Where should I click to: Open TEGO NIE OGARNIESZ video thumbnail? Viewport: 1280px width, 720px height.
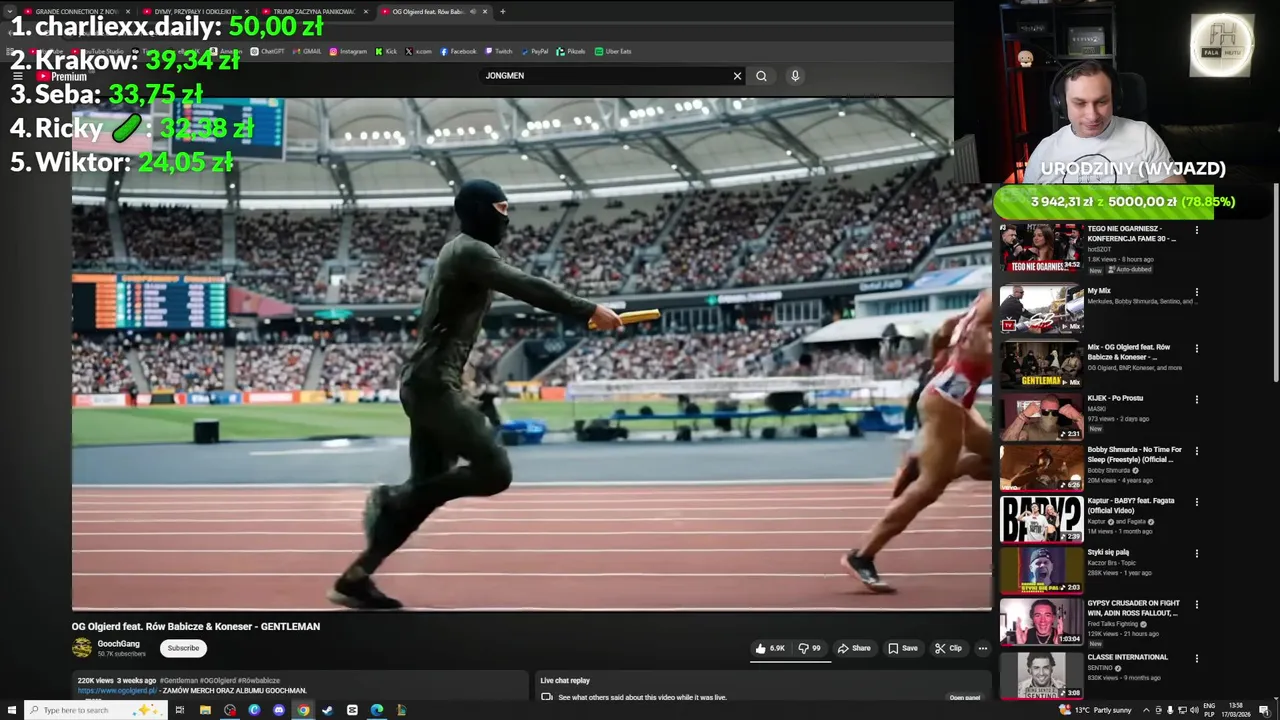click(1041, 248)
